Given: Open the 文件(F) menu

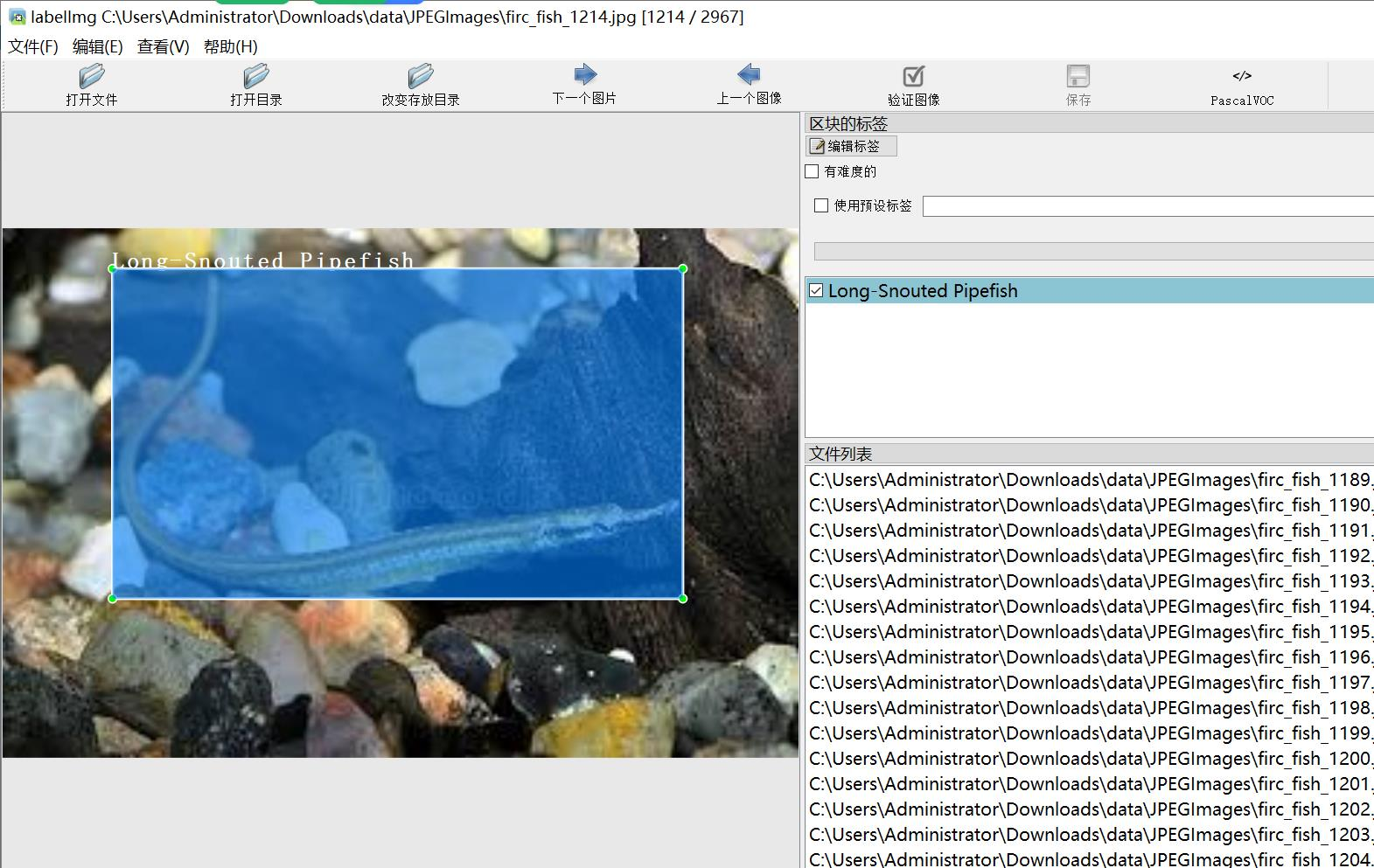Looking at the screenshot, I should coord(33,46).
